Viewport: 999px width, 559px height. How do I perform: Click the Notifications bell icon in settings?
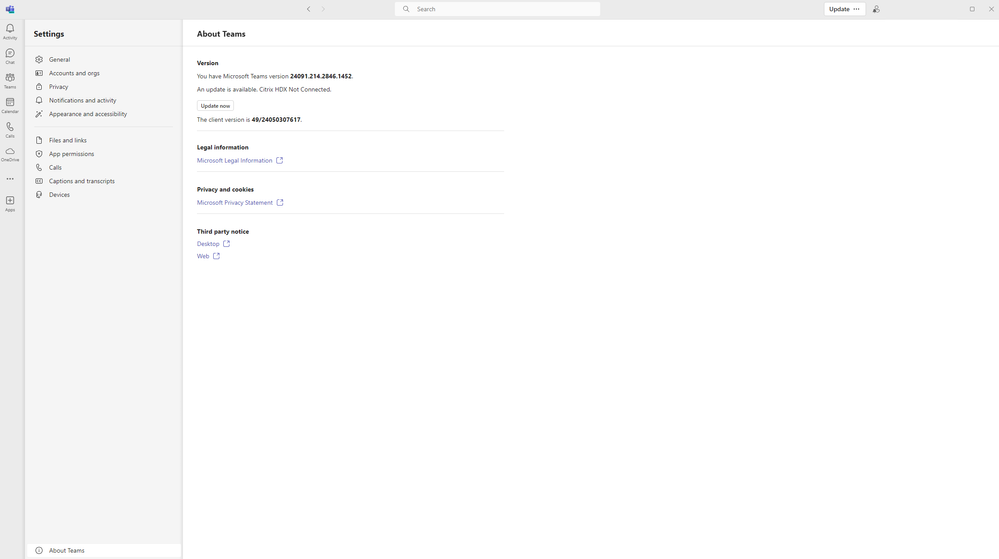(39, 100)
